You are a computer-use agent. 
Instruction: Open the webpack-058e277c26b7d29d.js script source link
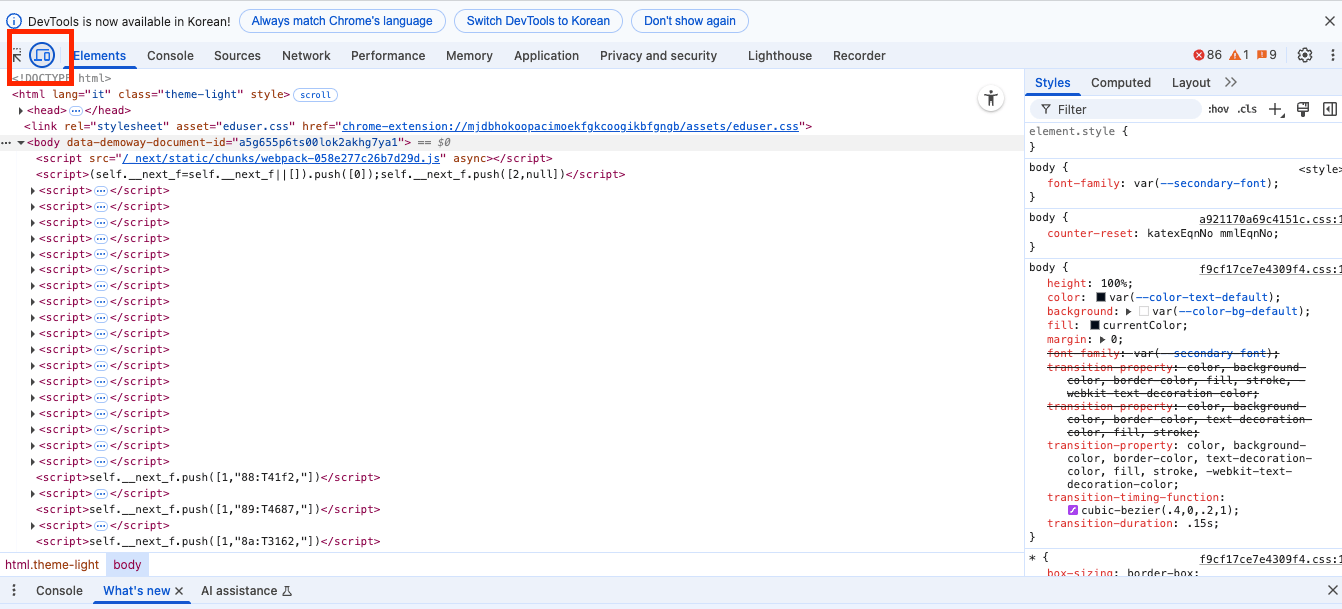click(x=280, y=159)
